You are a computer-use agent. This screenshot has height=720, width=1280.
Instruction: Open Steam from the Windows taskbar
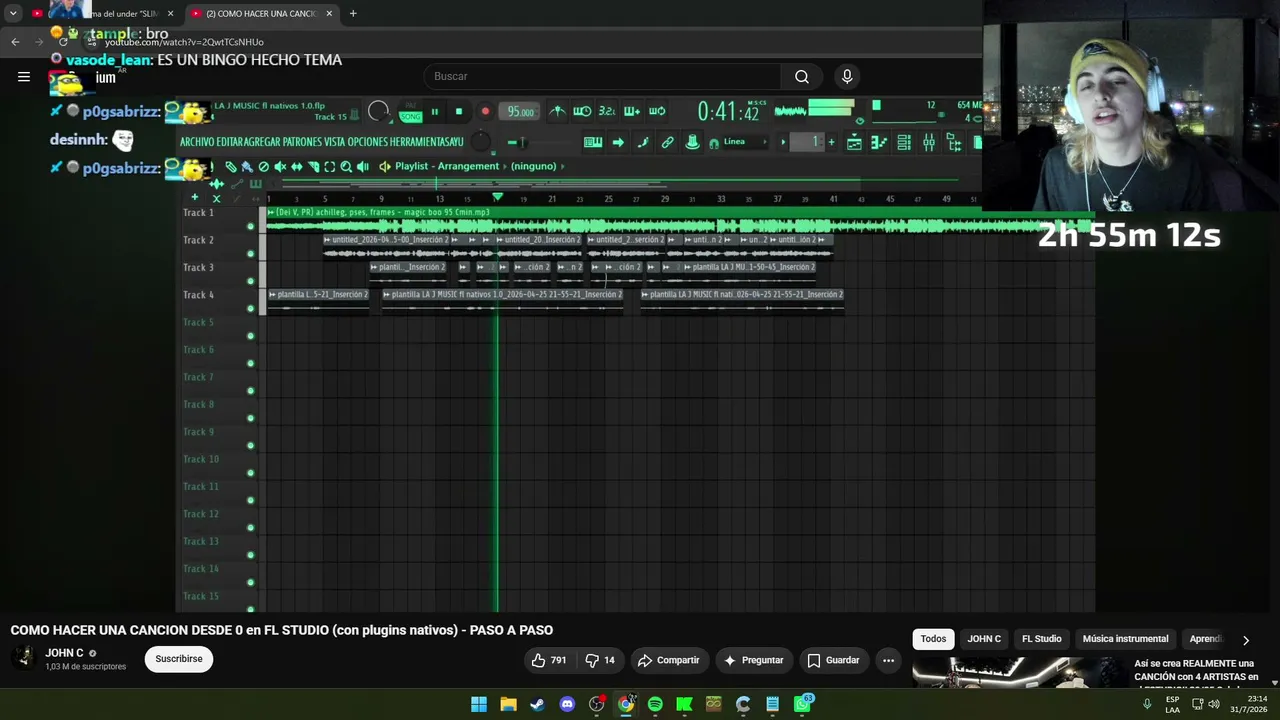(537, 704)
